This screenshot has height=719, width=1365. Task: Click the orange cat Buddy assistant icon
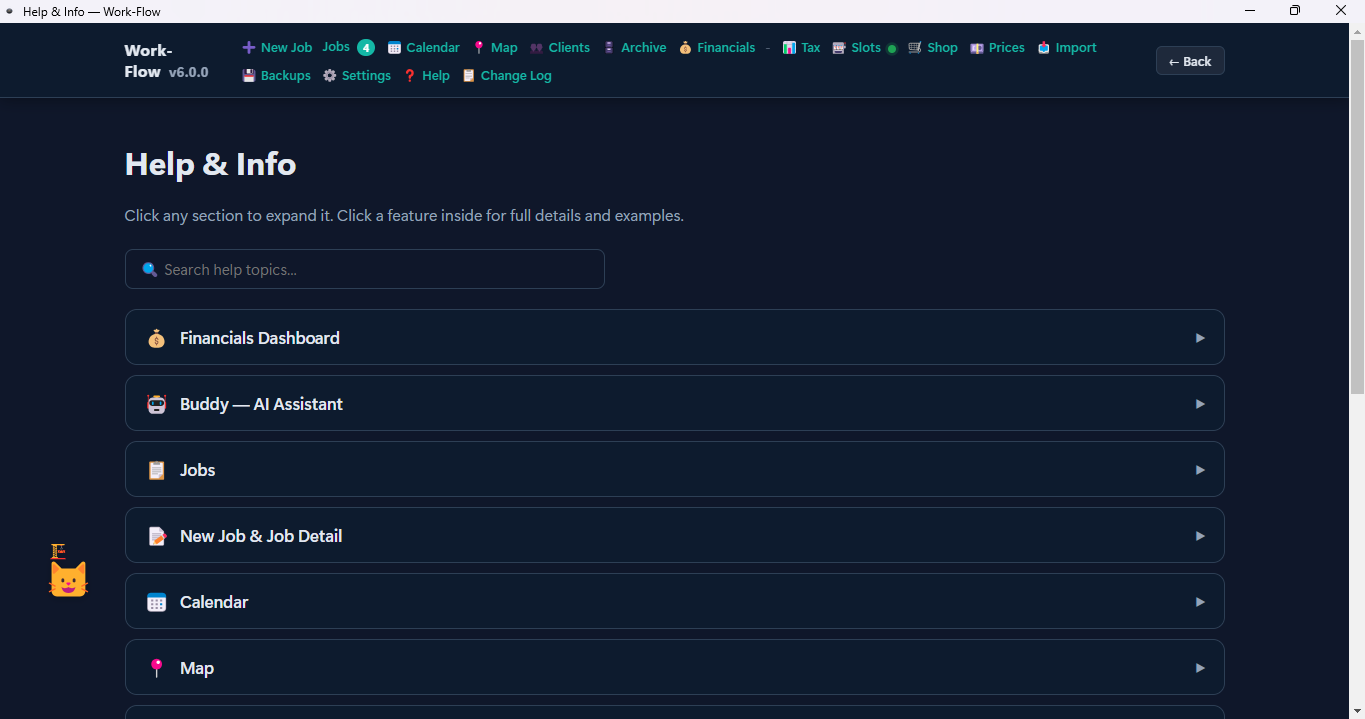pos(69,578)
